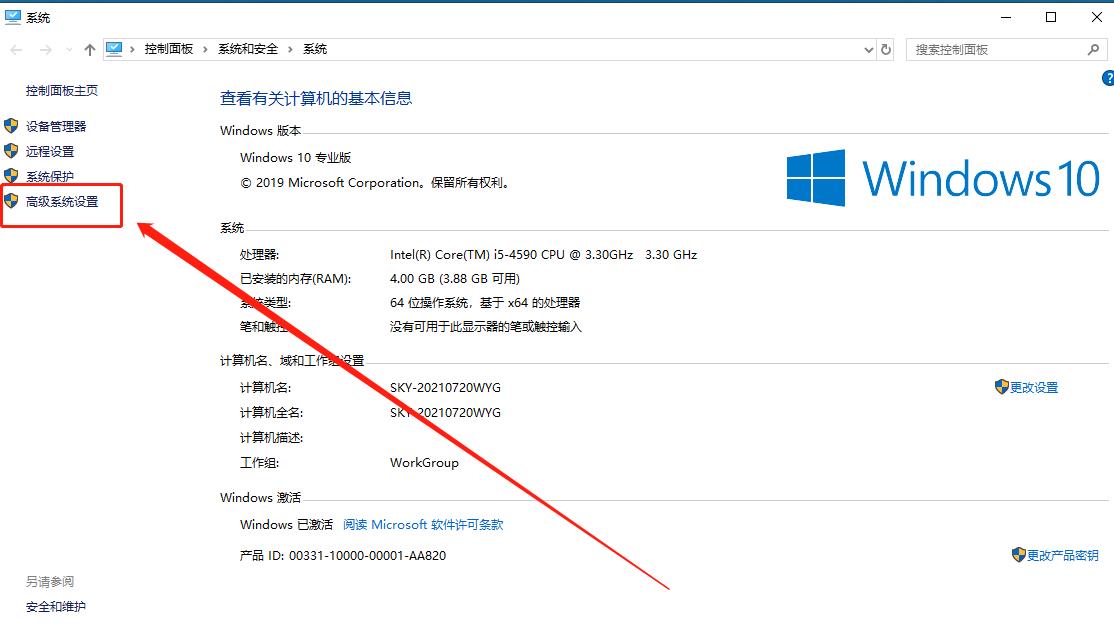Go up one level with up arrow
This screenshot has height=633, width=1114.
[x=90, y=50]
